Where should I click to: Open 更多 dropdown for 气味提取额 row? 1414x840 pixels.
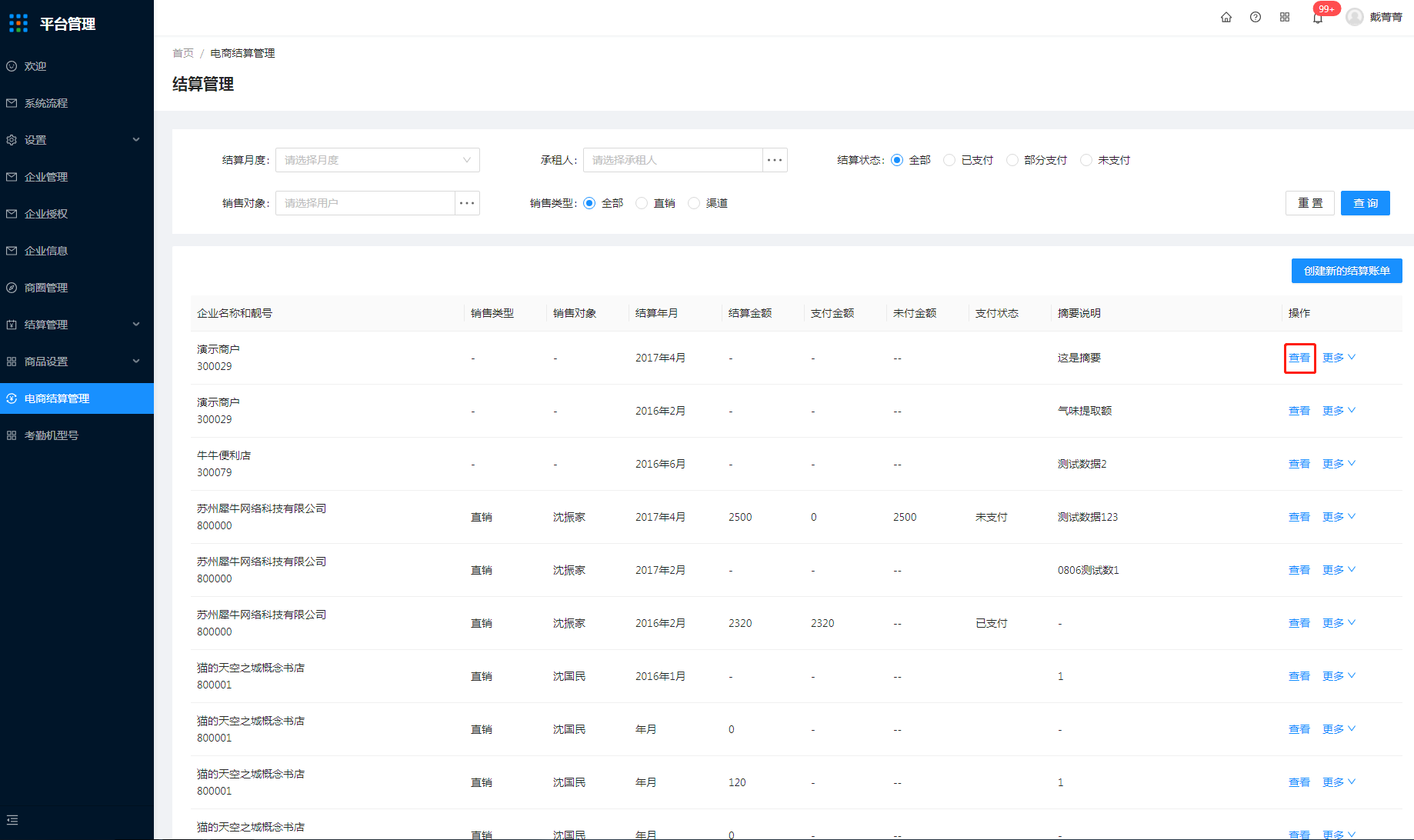pos(1339,411)
